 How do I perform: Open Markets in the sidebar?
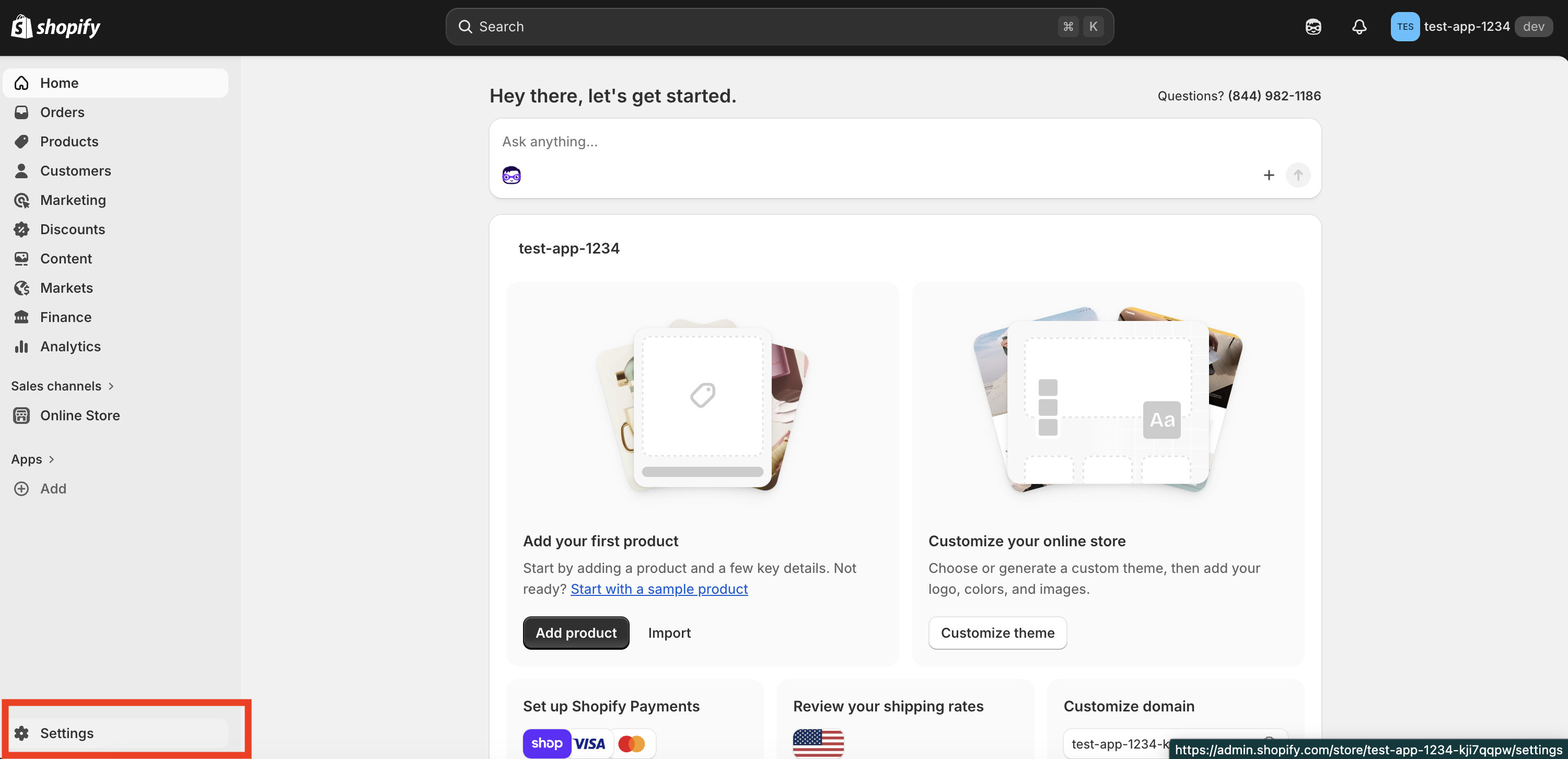tap(115, 287)
